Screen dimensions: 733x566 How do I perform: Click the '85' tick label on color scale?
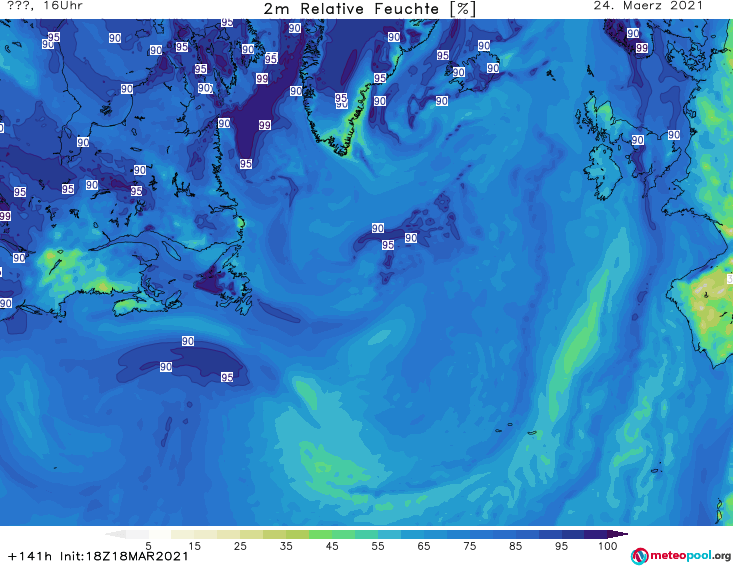point(516,546)
